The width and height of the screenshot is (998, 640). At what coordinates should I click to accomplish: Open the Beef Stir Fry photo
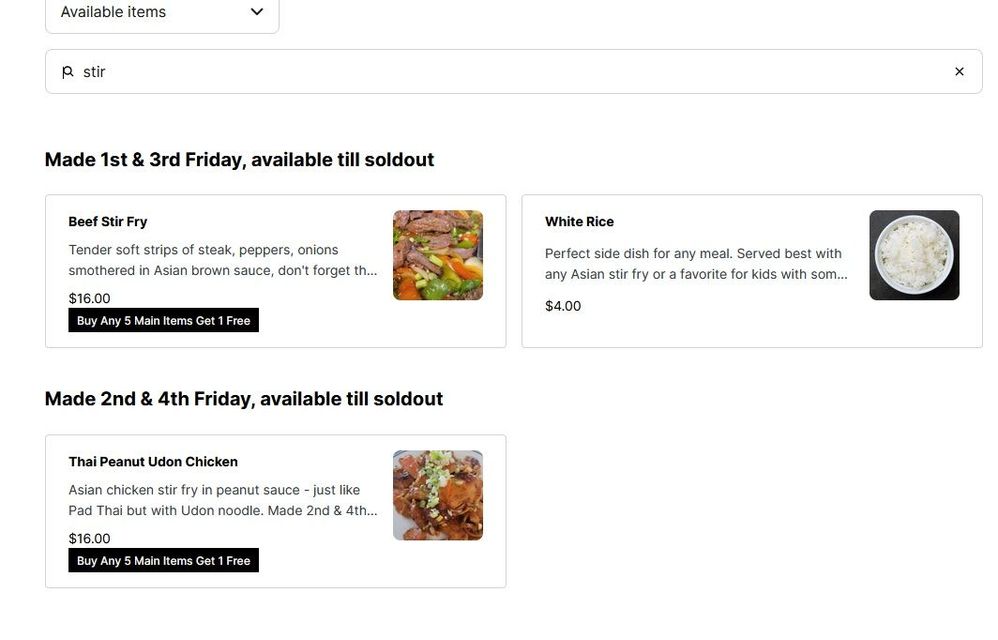point(438,255)
